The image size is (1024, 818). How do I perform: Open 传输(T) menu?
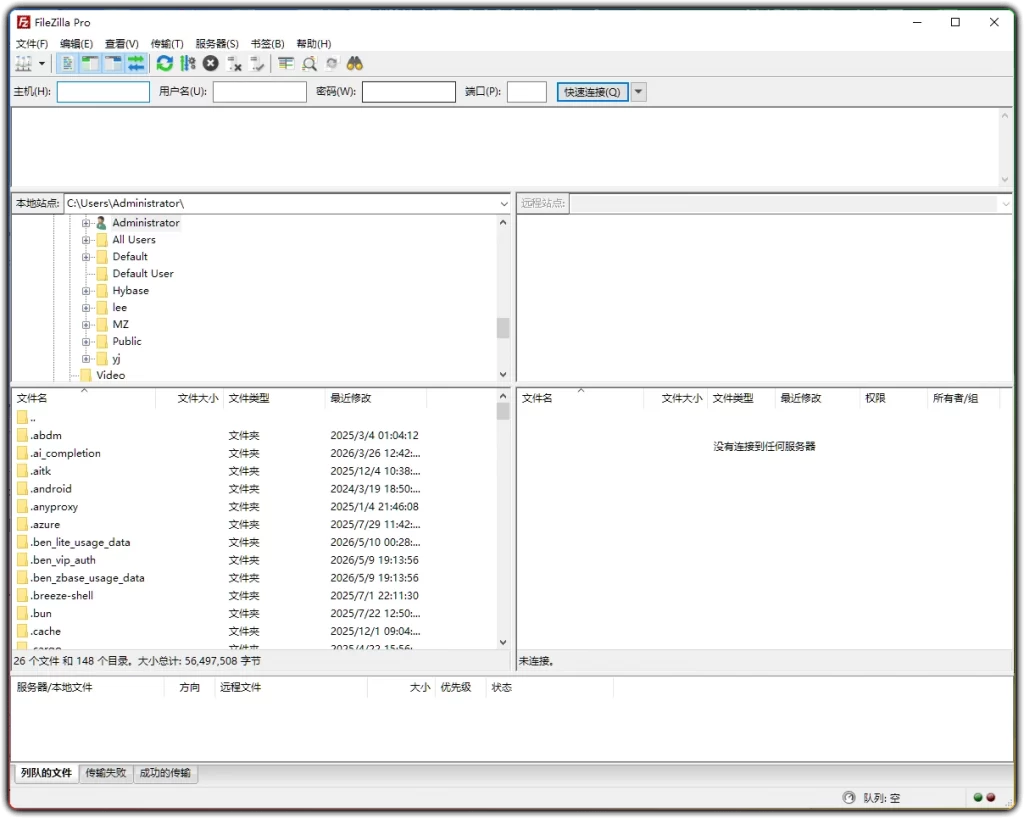tap(167, 44)
